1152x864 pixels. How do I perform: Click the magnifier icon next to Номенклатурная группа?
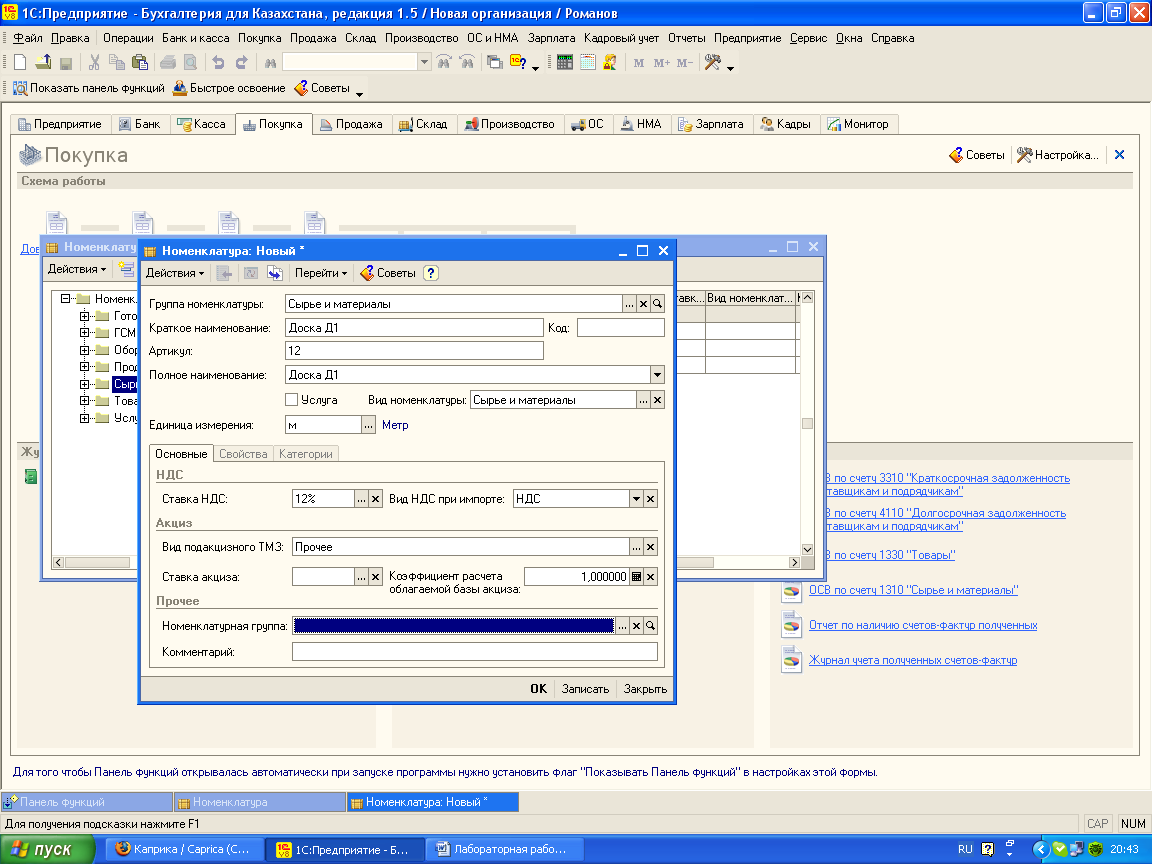(650, 626)
